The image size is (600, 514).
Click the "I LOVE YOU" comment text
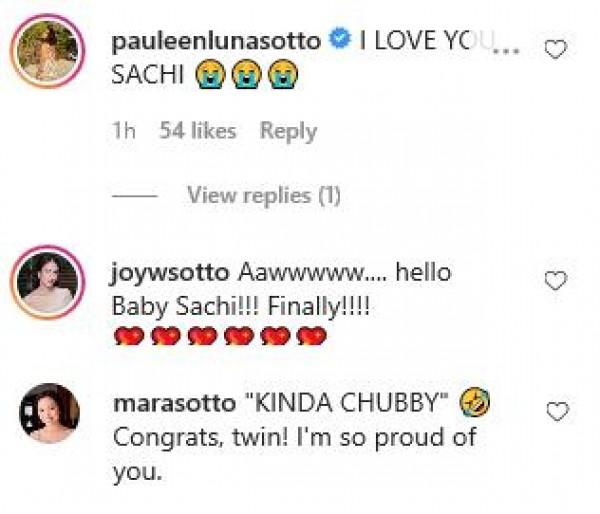(425, 43)
